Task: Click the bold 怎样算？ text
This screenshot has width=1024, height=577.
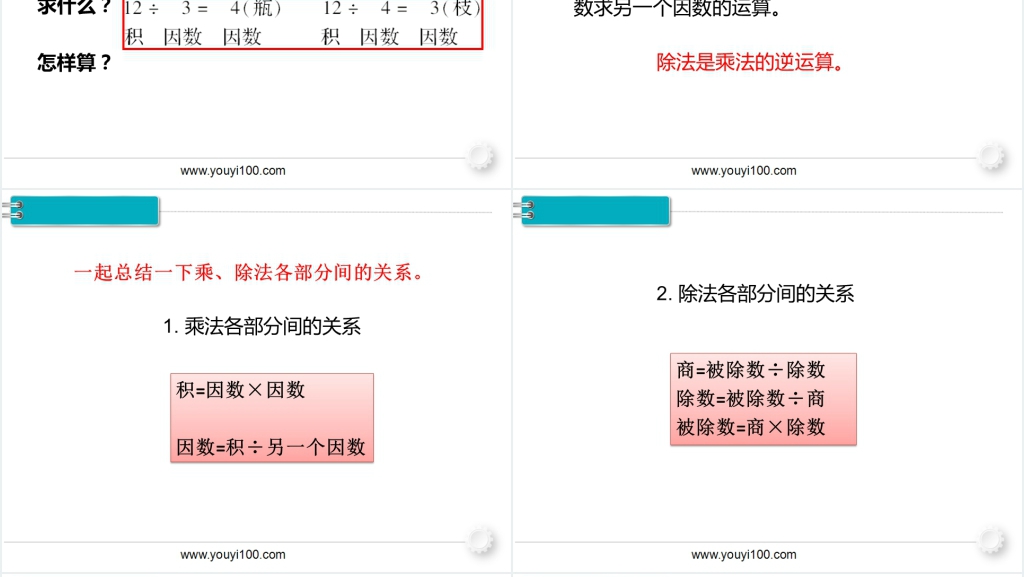Action: pos(75,63)
